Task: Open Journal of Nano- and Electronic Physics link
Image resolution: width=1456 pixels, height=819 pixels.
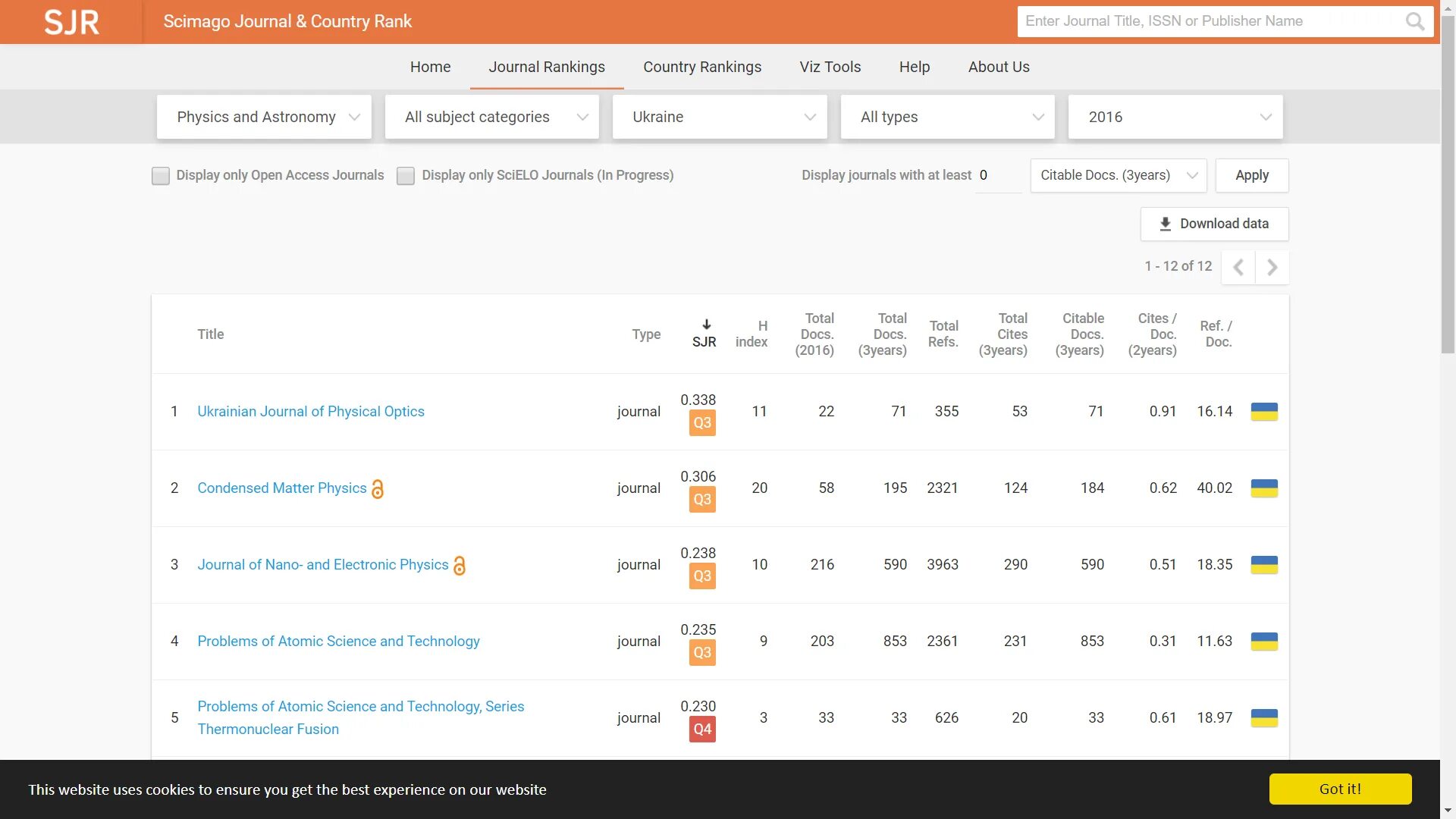Action: point(323,565)
